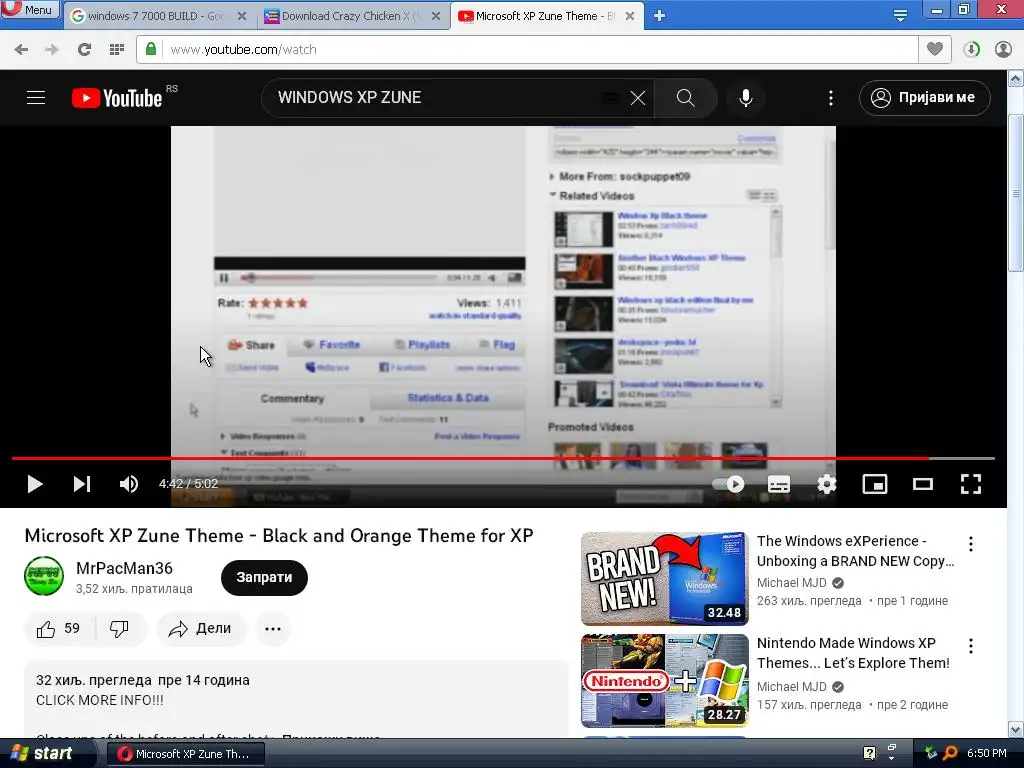Play the video
This screenshot has width=1024, height=768.
(35, 484)
